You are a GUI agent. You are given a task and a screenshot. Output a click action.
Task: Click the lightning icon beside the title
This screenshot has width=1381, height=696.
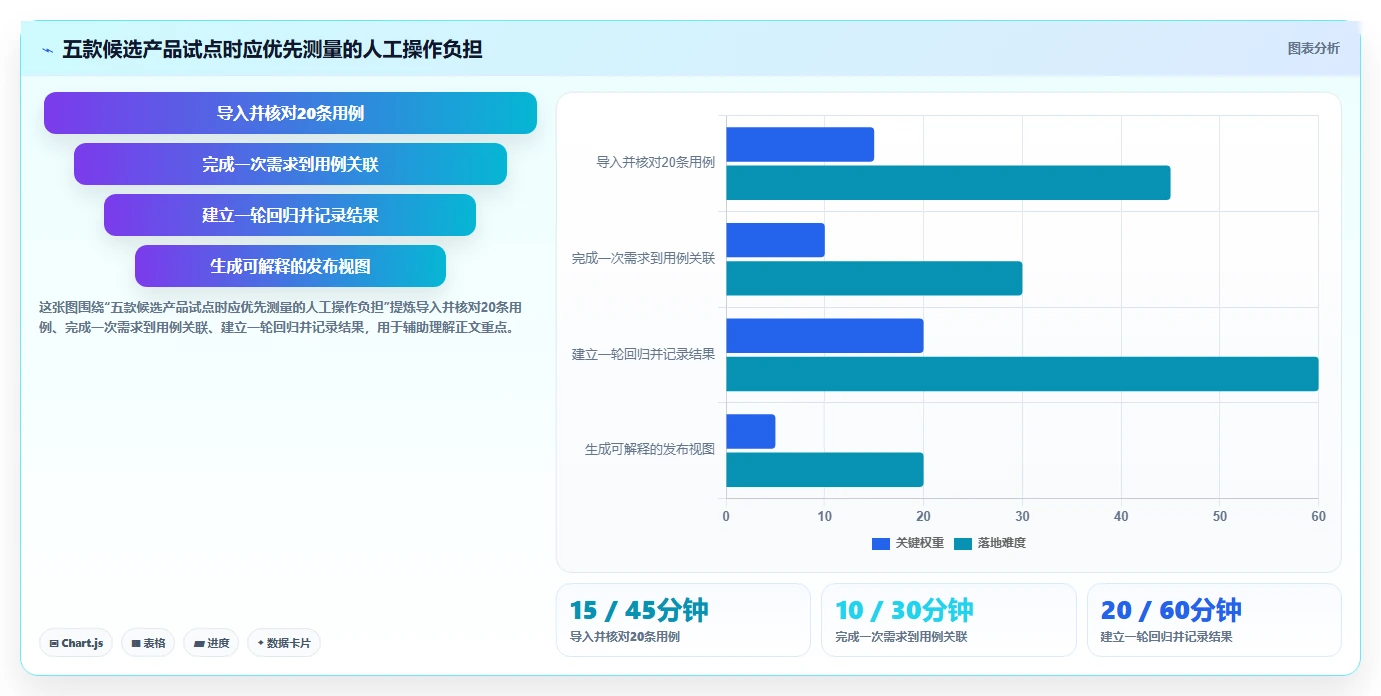click(47, 50)
